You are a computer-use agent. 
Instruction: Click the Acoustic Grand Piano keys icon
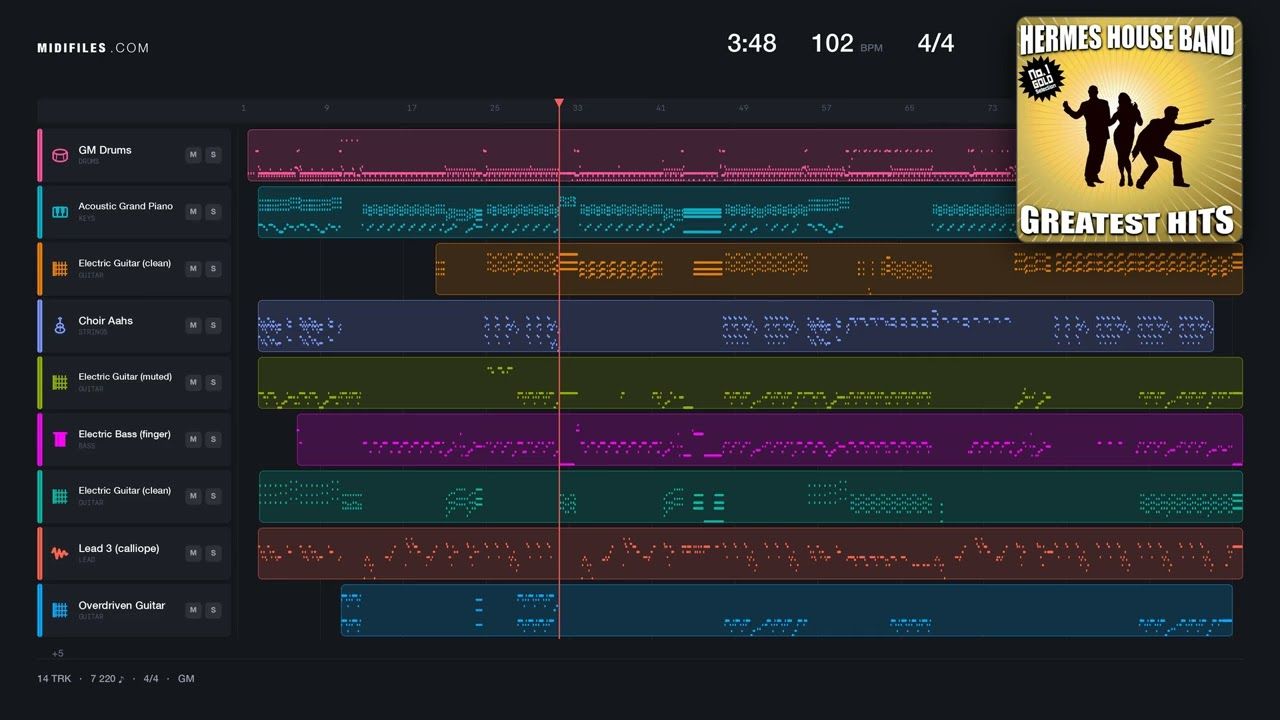coord(60,212)
